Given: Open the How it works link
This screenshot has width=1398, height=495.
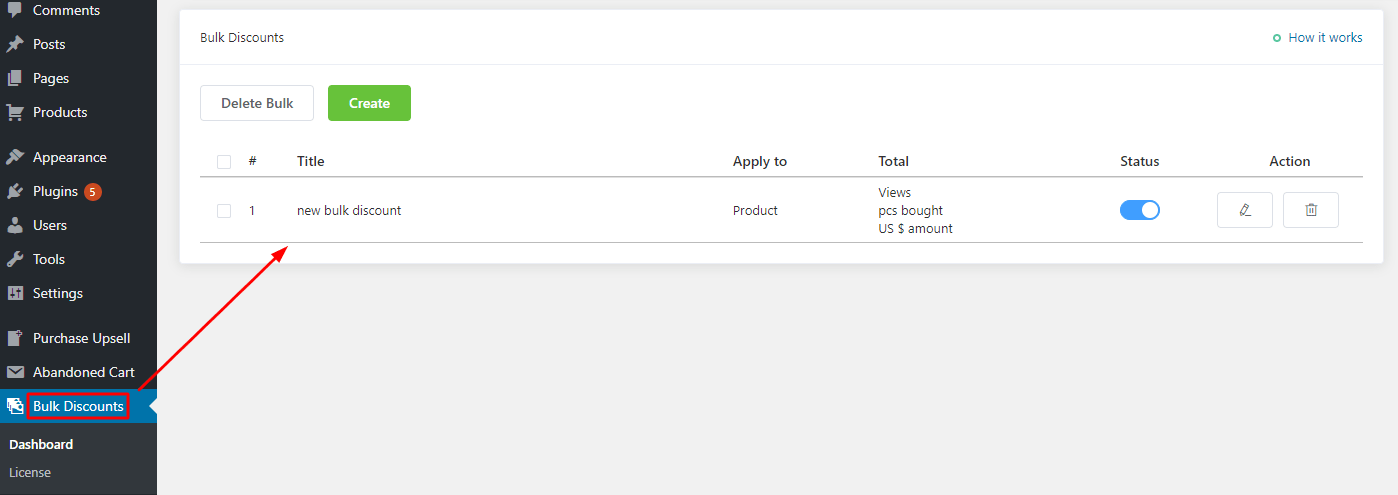Looking at the screenshot, I should pos(1324,38).
